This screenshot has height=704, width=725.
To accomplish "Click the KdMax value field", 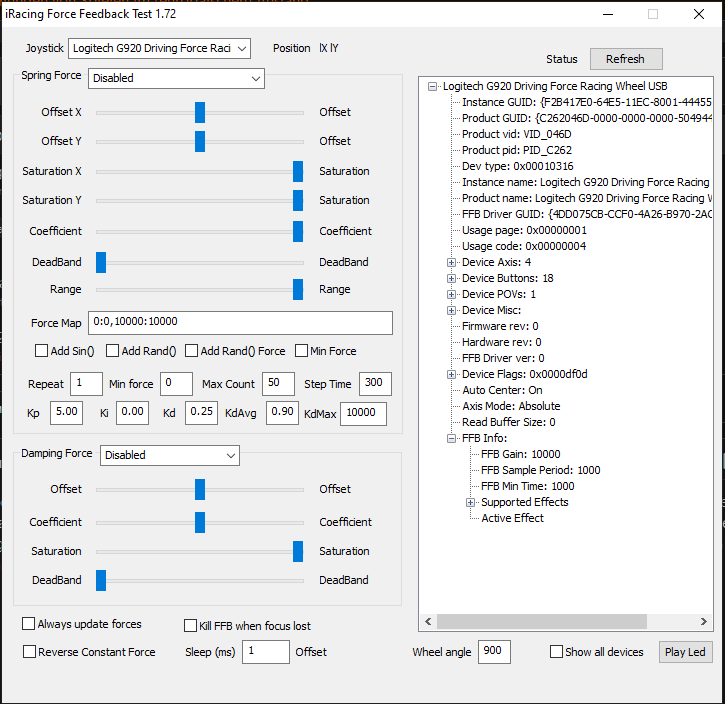I will [363, 414].
